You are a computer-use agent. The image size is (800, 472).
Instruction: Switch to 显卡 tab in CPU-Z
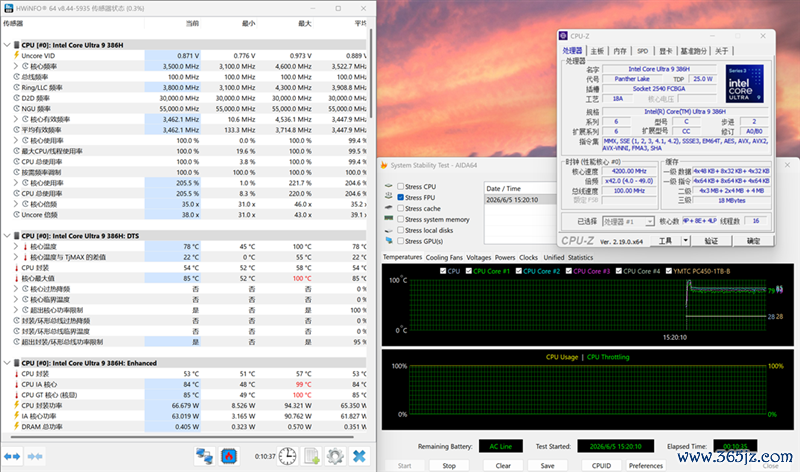665,51
